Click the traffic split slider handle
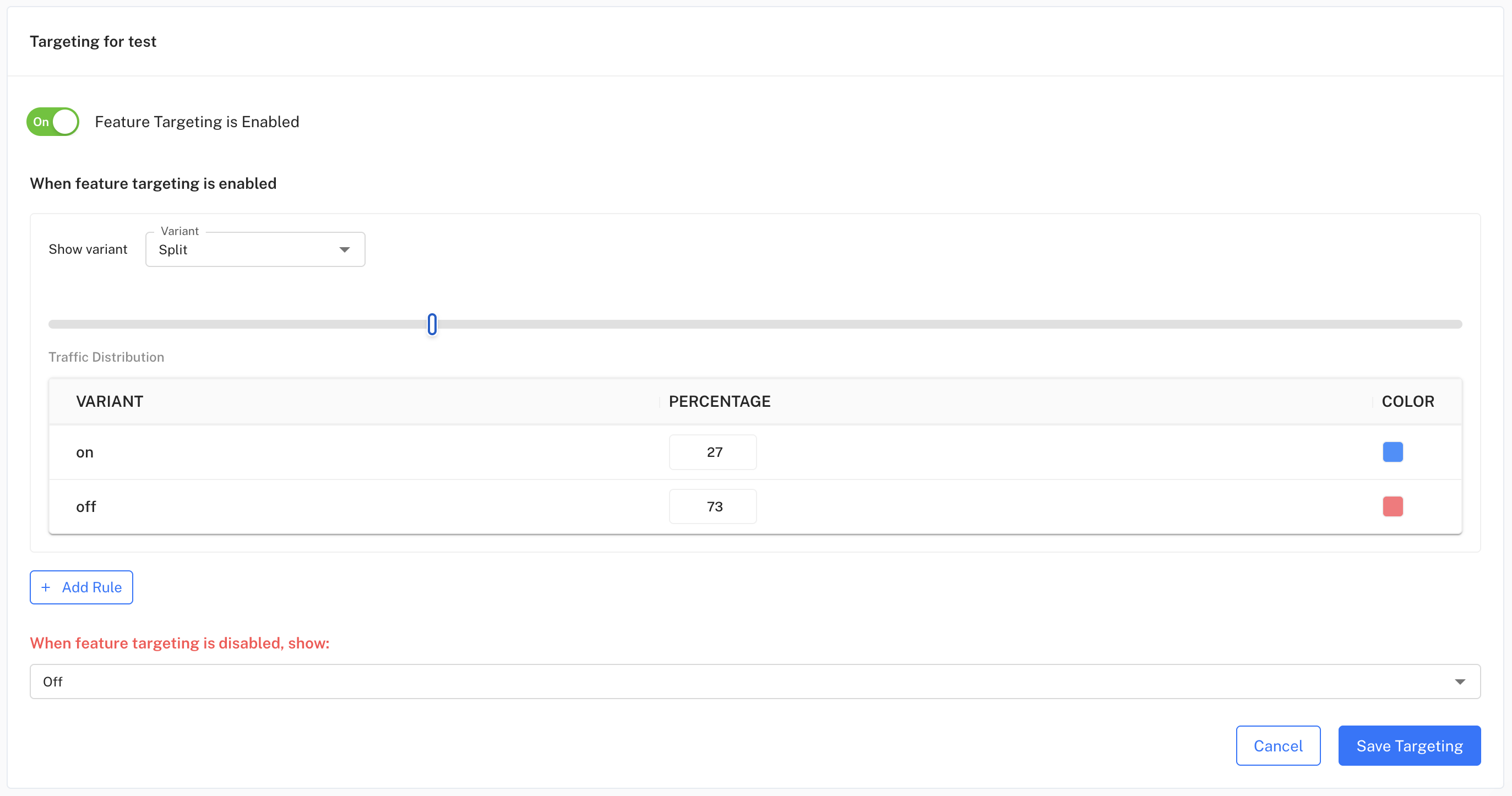The width and height of the screenshot is (1512, 796). (x=432, y=324)
